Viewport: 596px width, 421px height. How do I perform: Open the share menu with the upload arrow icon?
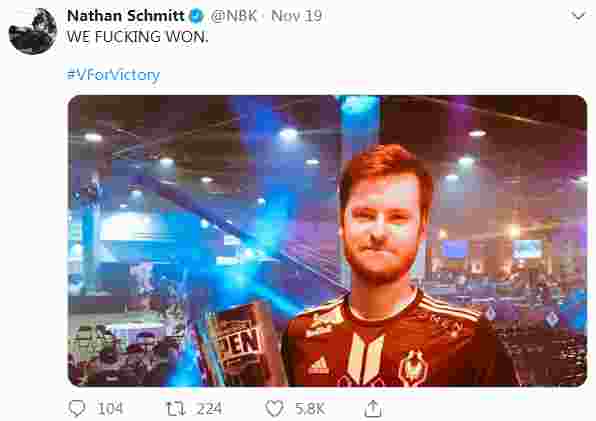coord(373,409)
